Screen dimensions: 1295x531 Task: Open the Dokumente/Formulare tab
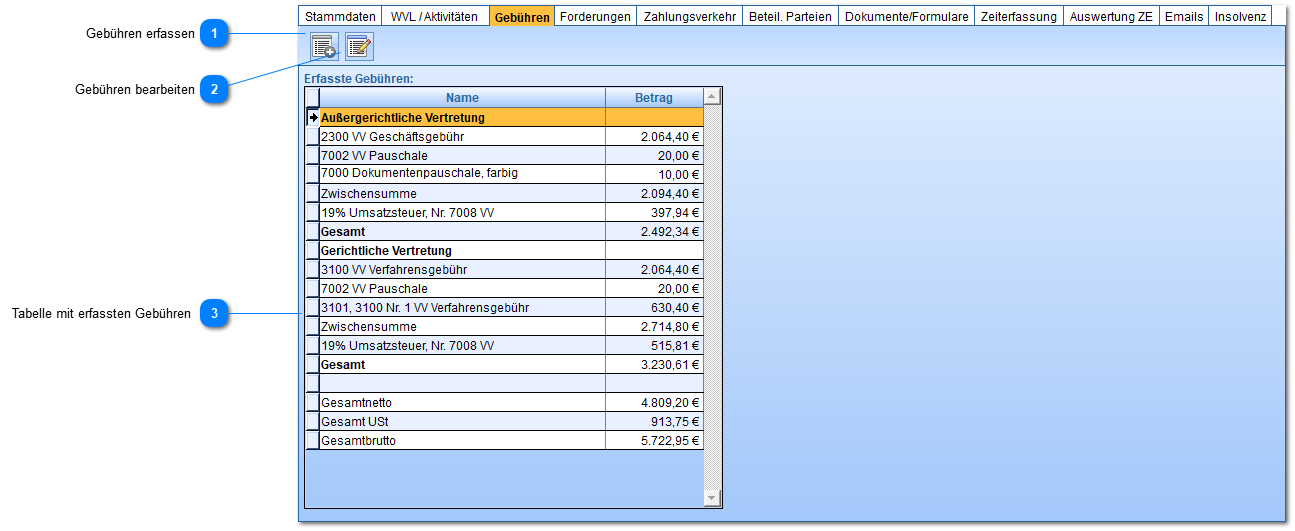click(x=906, y=16)
